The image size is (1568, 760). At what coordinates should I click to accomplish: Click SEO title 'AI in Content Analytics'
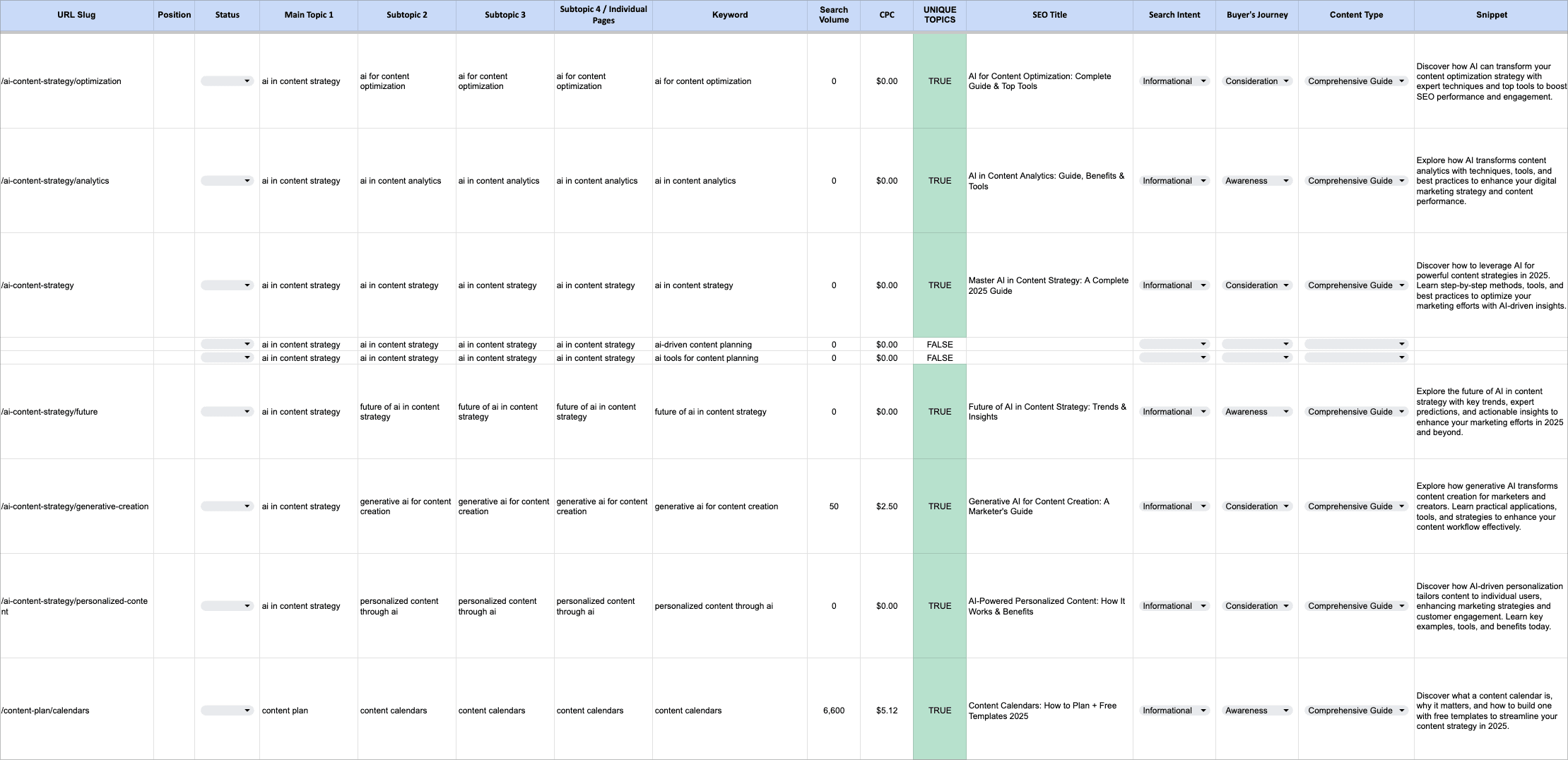(1049, 181)
